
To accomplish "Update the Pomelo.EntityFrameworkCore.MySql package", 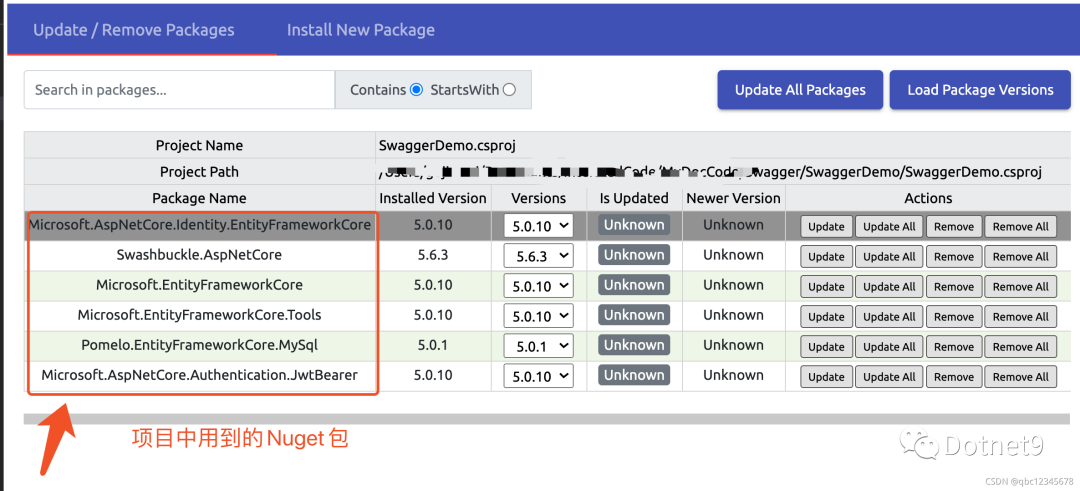I will pyautogui.click(x=827, y=347).
